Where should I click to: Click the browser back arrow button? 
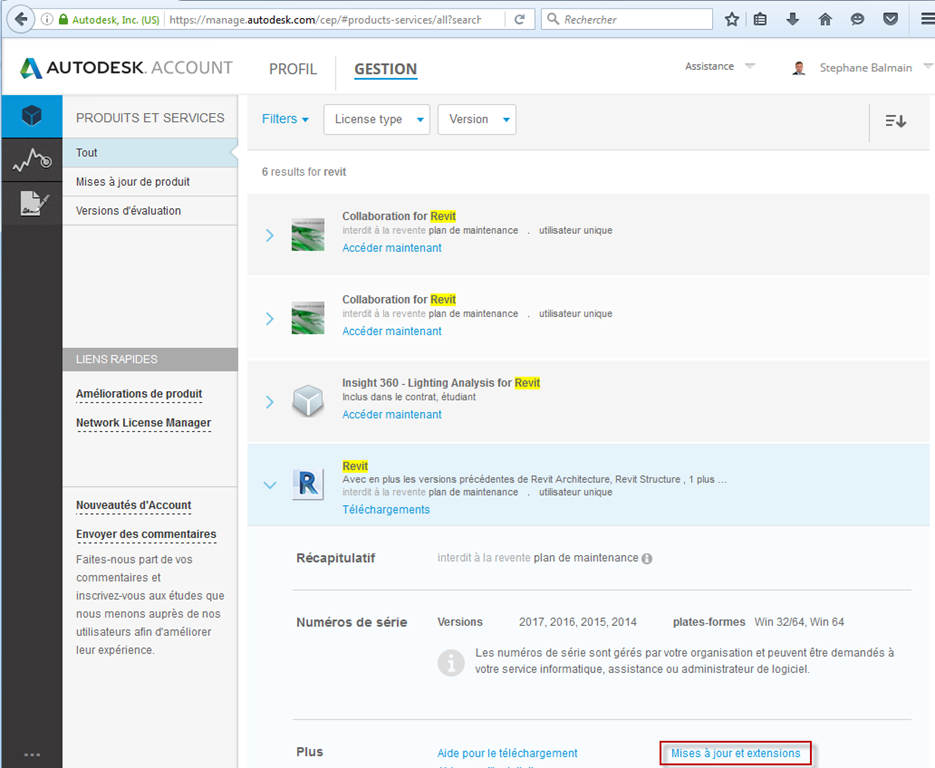coord(22,19)
